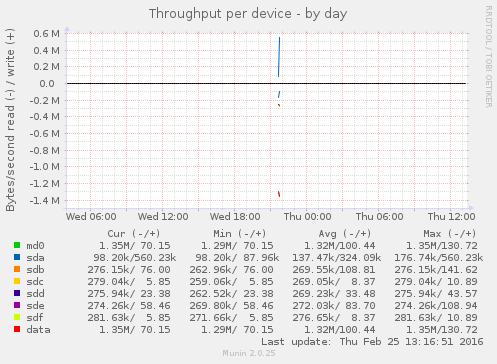Click the sdb current value '276.15k/ 76.00'

tap(129, 270)
